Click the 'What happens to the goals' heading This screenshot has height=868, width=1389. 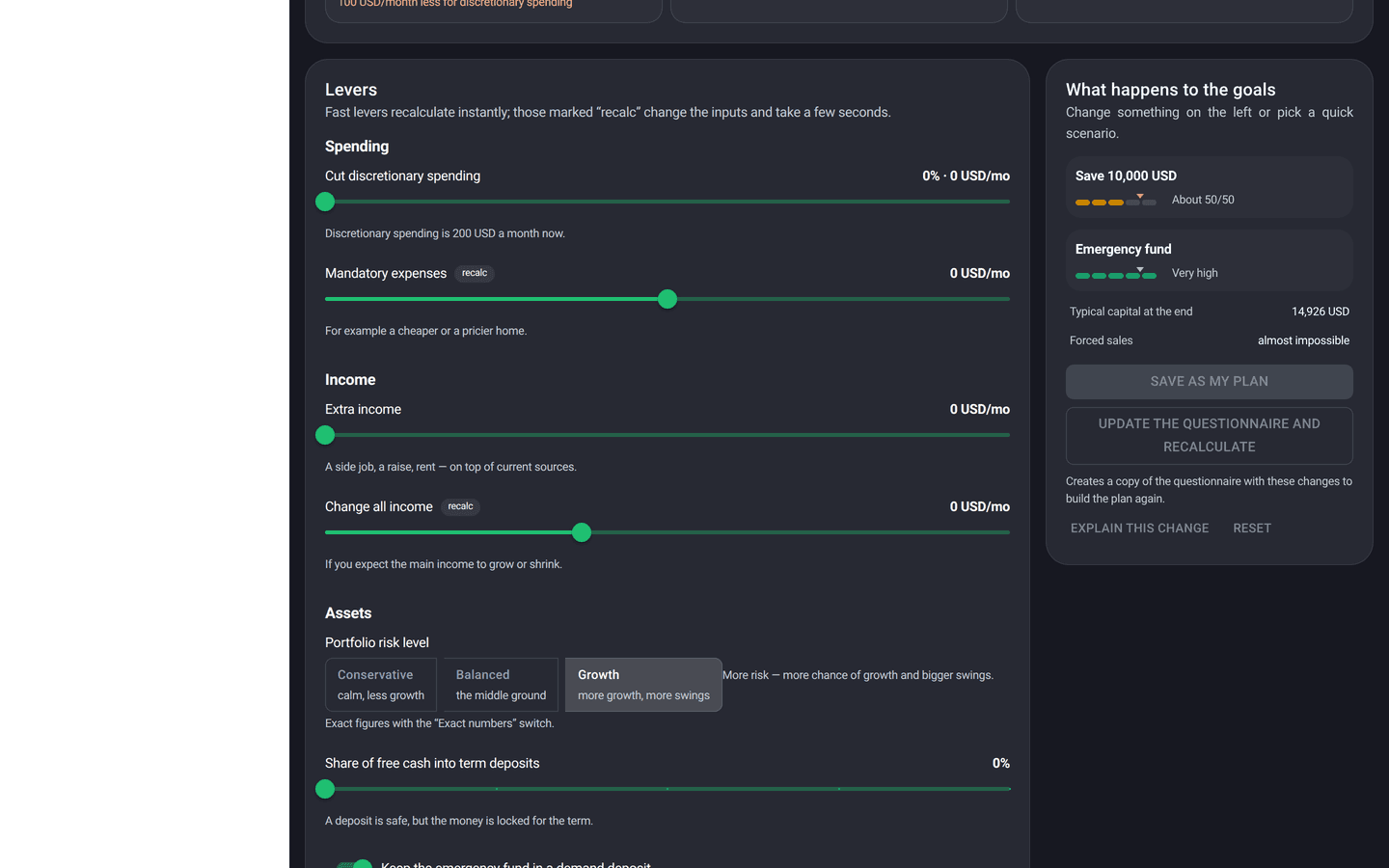(x=1171, y=90)
